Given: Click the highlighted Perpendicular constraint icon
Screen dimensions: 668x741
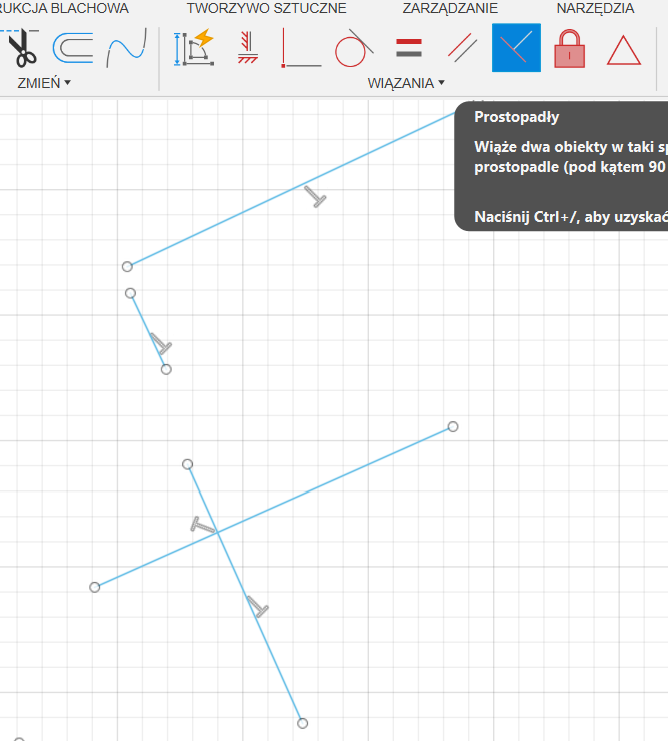Looking at the screenshot, I should click(516, 47).
